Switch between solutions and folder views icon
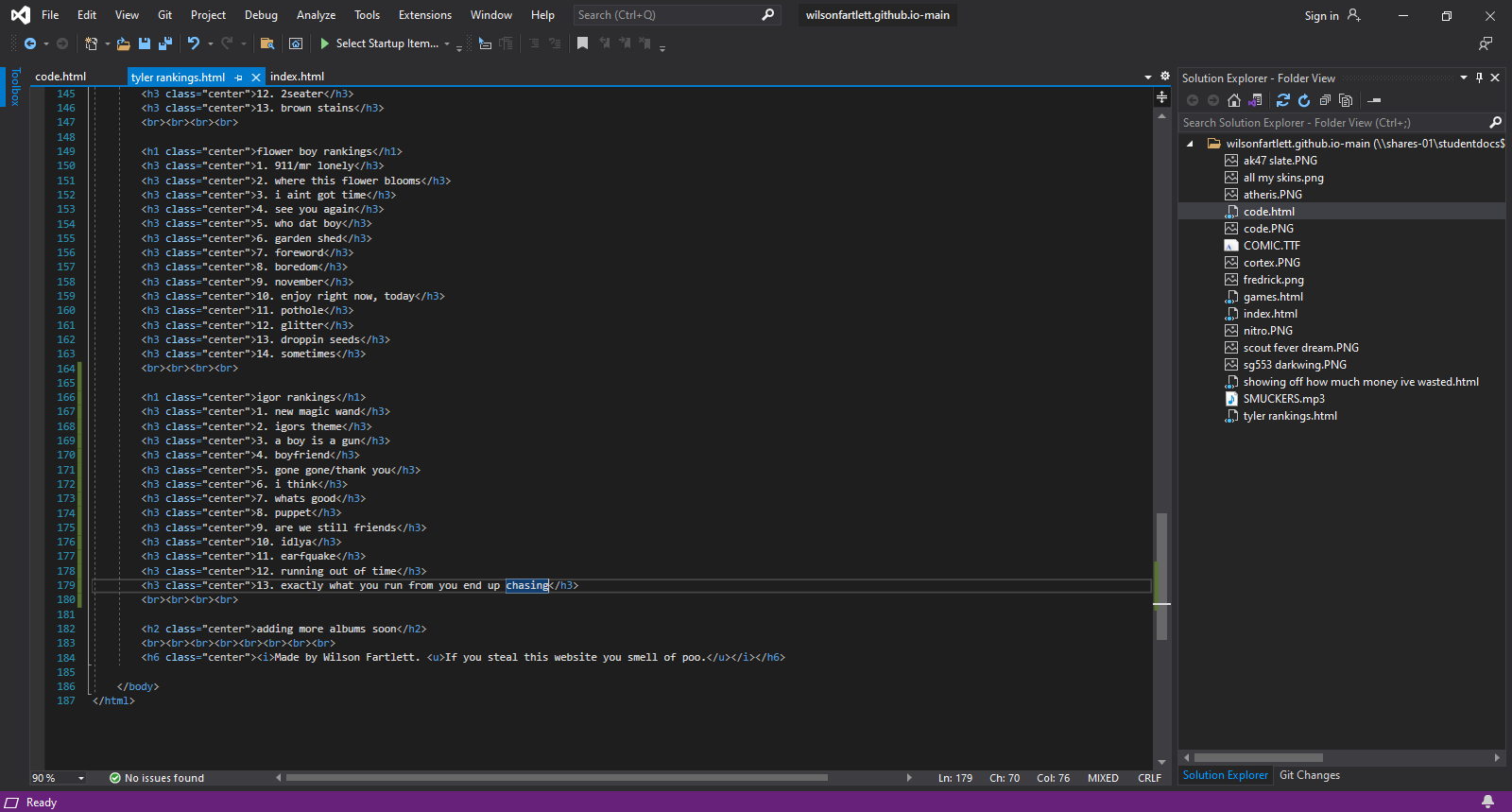This screenshot has height=812, width=1512. tap(1255, 100)
